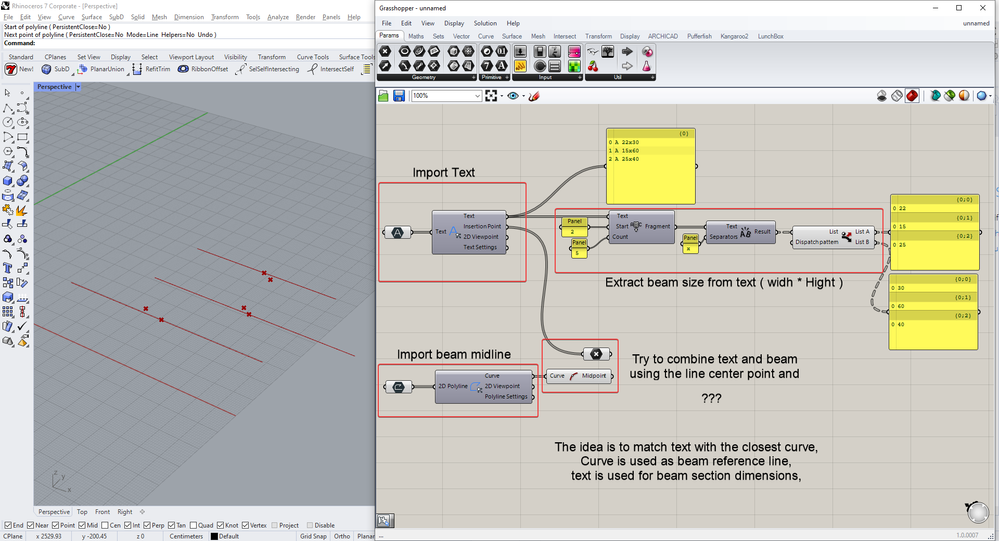Click the Grasshopper open file icon
999x541 pixels.
384,96
